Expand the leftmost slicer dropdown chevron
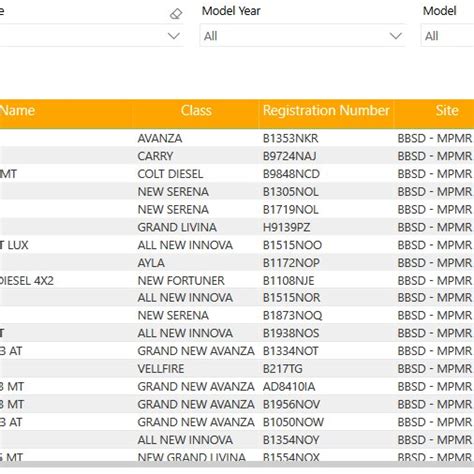 (x=174, y=36)
